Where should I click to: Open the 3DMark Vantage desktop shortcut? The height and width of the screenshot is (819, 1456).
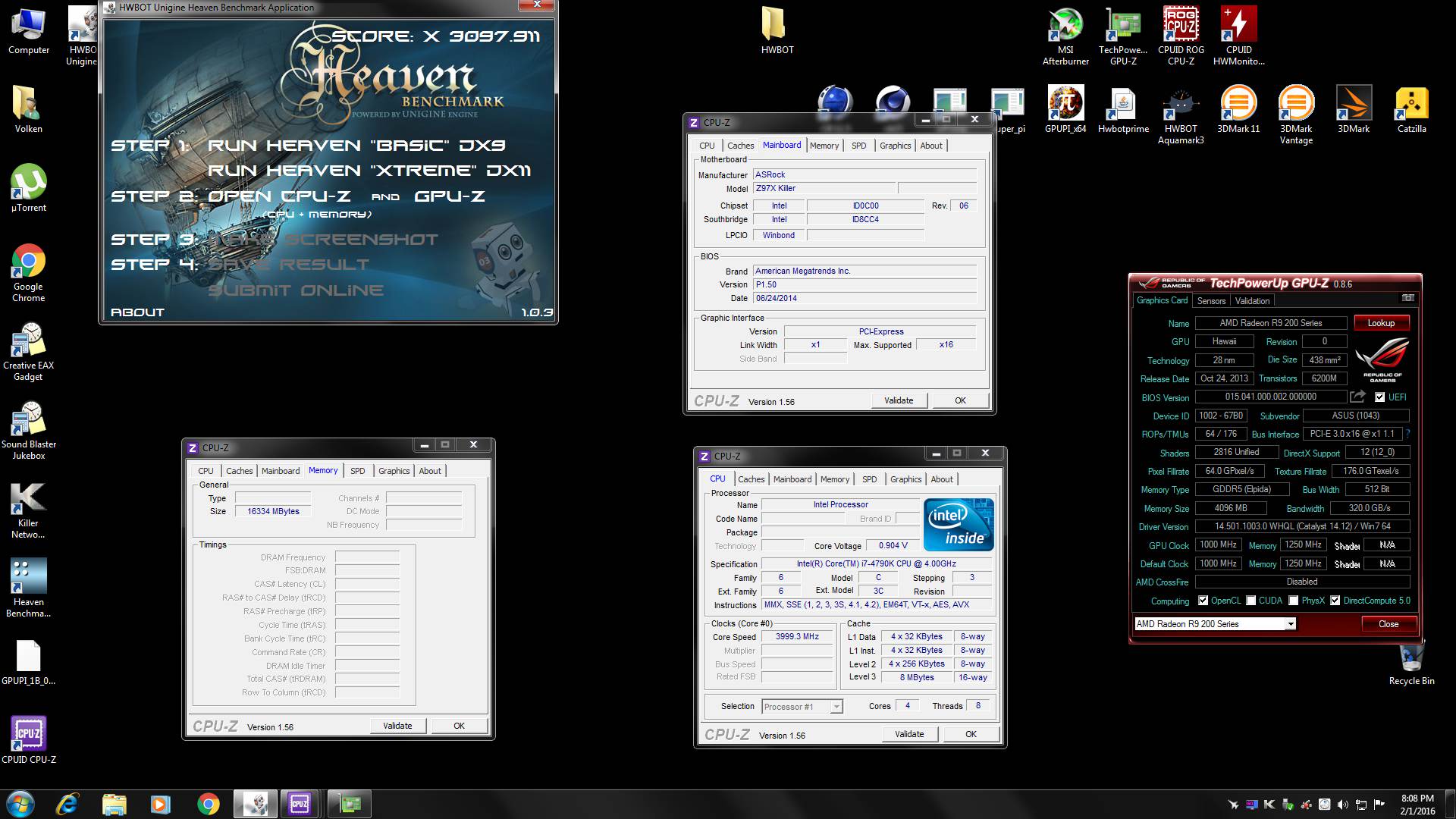click(x=1296, y=115)
